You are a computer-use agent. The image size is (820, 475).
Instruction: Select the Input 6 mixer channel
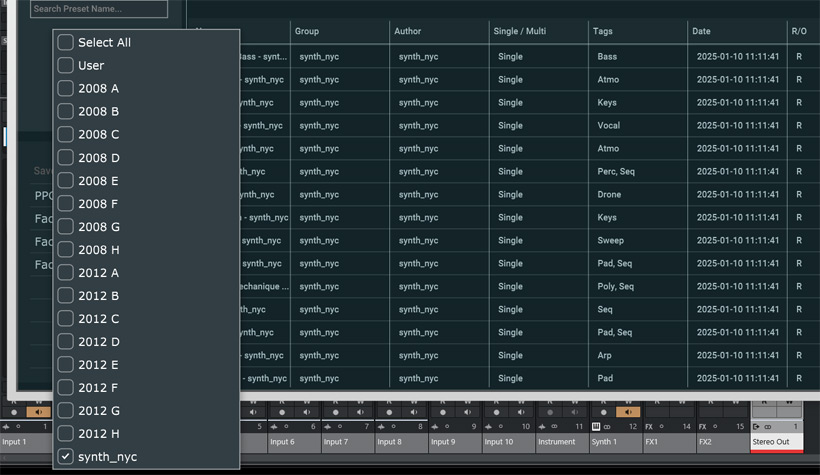[294, 442]
